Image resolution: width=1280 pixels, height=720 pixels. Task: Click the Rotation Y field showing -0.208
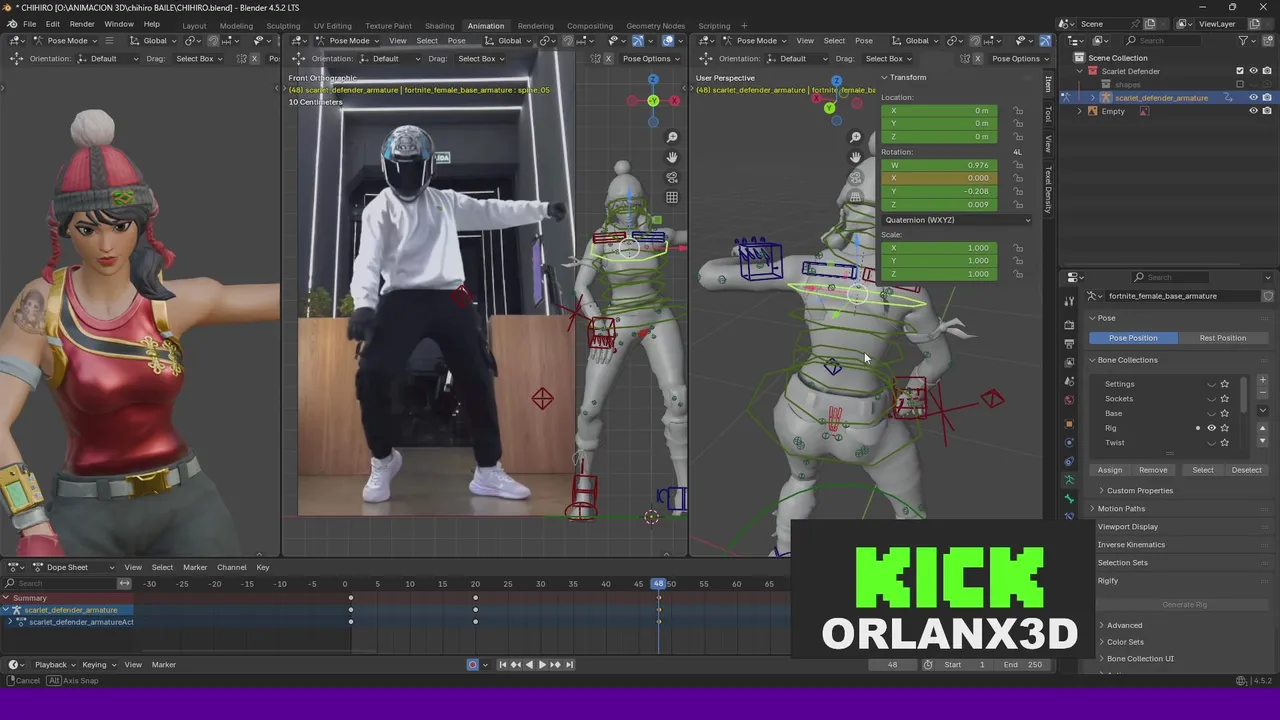pyautogui.click(x=939, y=191)
